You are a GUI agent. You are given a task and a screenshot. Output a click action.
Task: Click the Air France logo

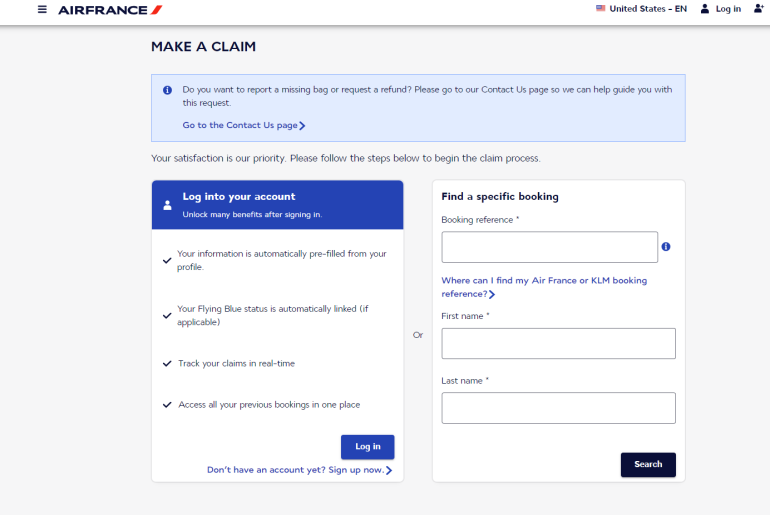point(110,10)
